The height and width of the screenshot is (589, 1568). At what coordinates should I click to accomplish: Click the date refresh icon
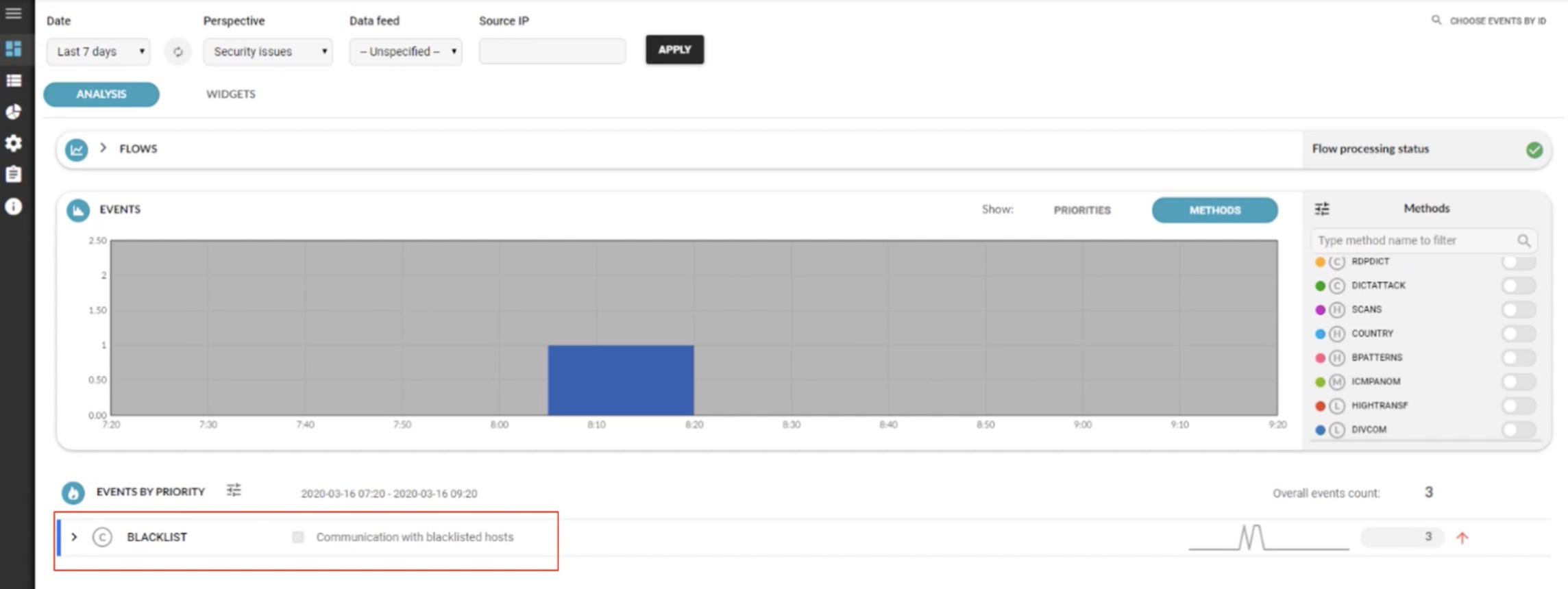pos(178,52)
